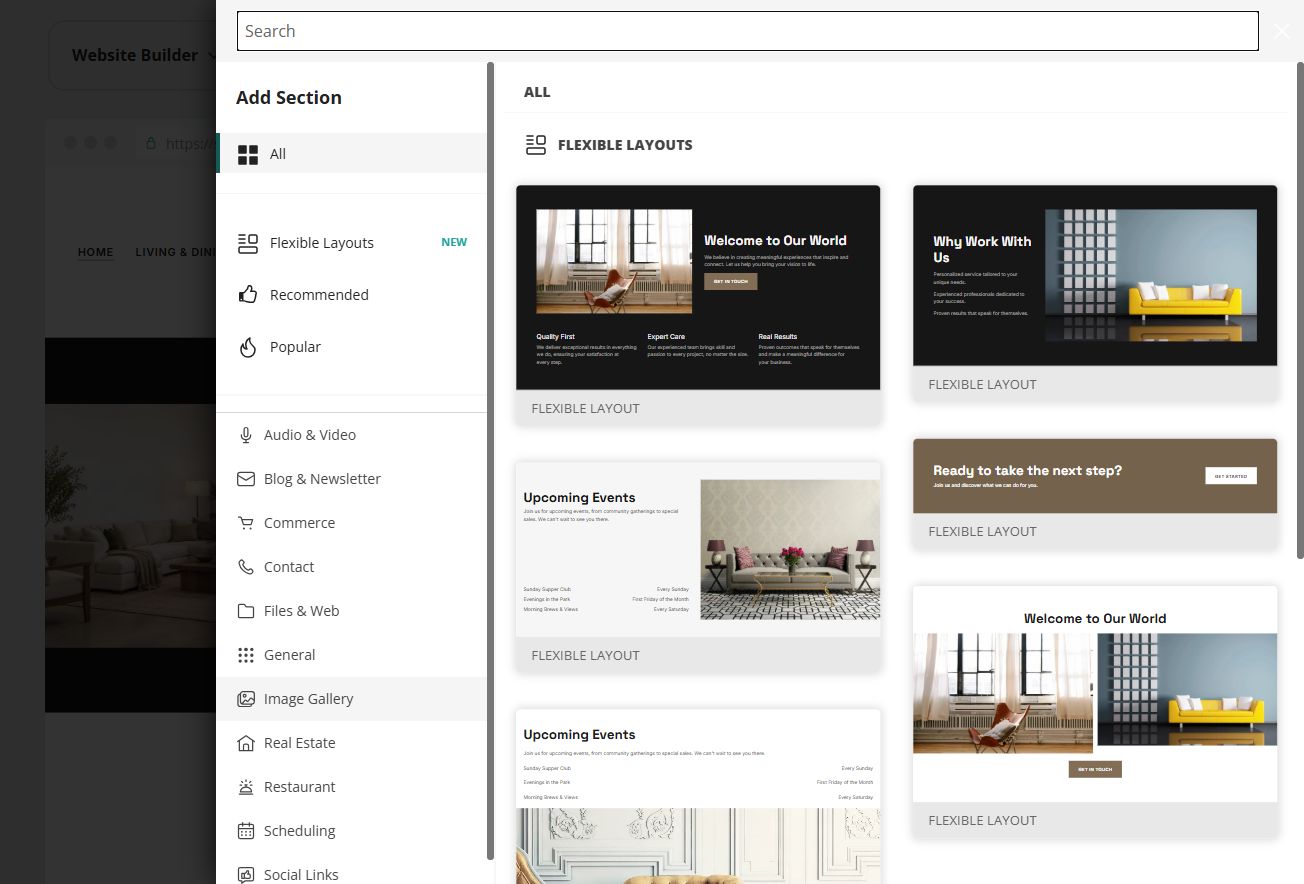
Task: Select the All category label
Action: [278, 154]
